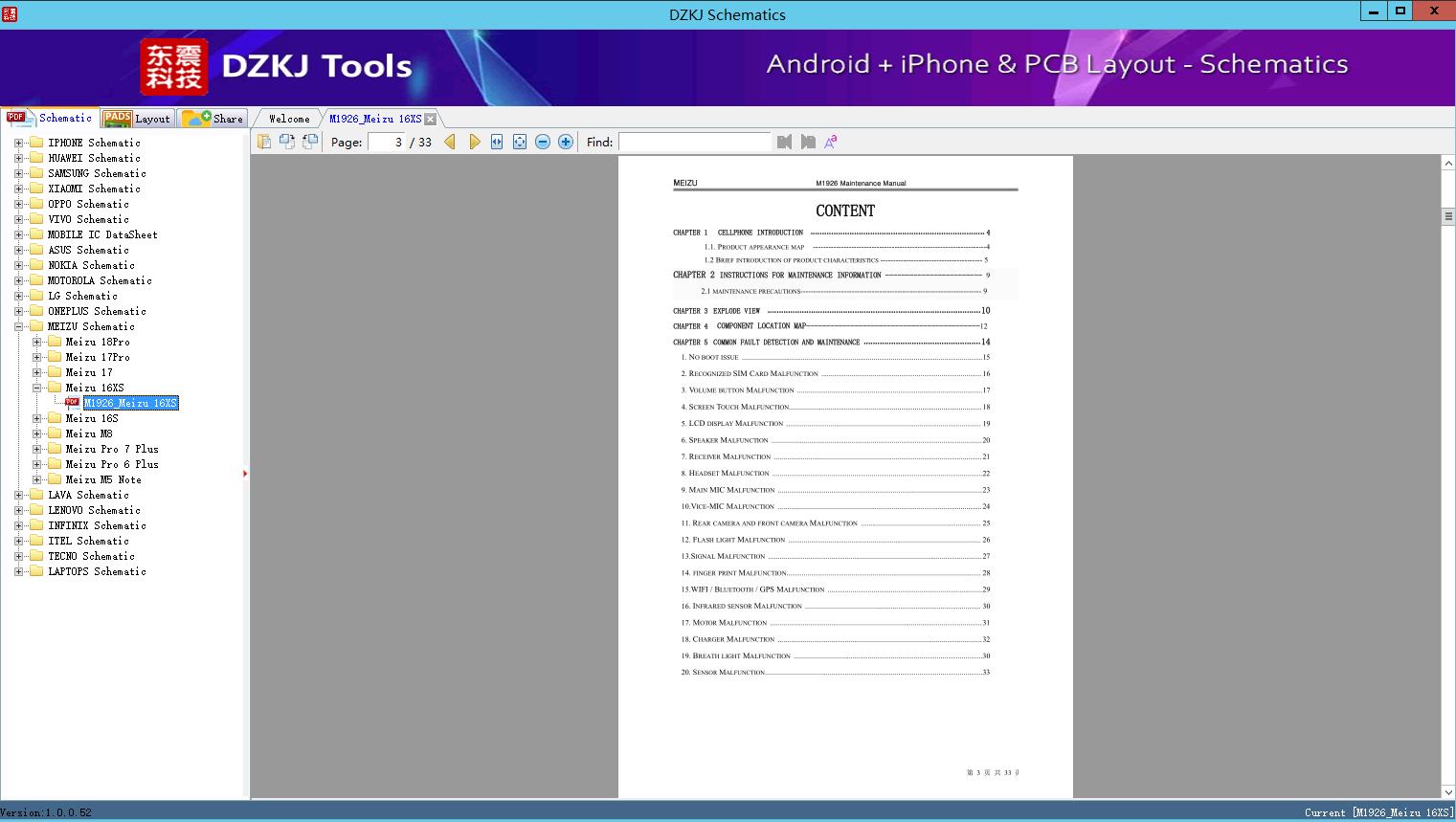Click the DZKJ logo in the banner
This screenshot has height=822, width=1456.
[x=174, y=67]
